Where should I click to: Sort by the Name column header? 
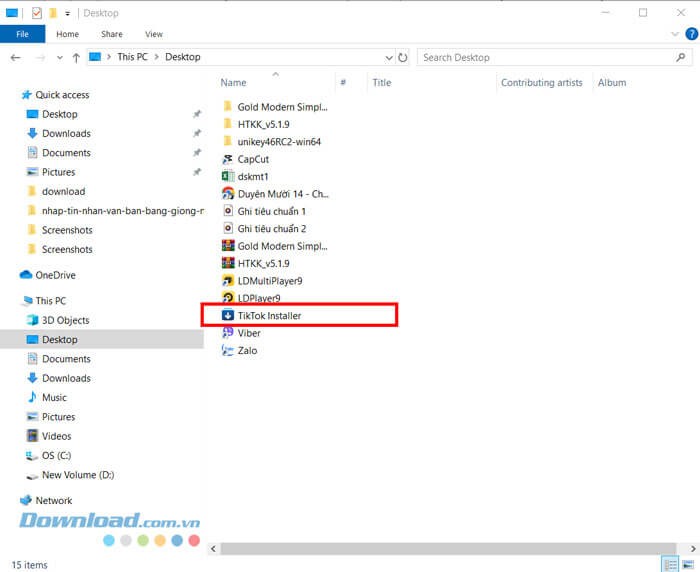[x=234, y=83]
